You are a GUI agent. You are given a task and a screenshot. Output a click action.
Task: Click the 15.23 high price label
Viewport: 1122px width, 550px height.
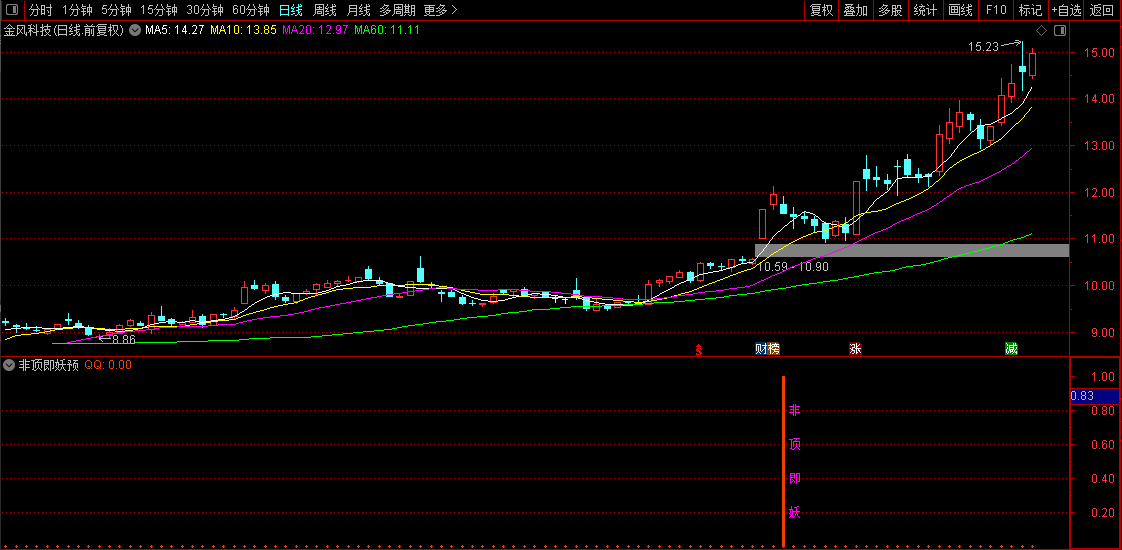pyautogui.click(x=982, y=47)
